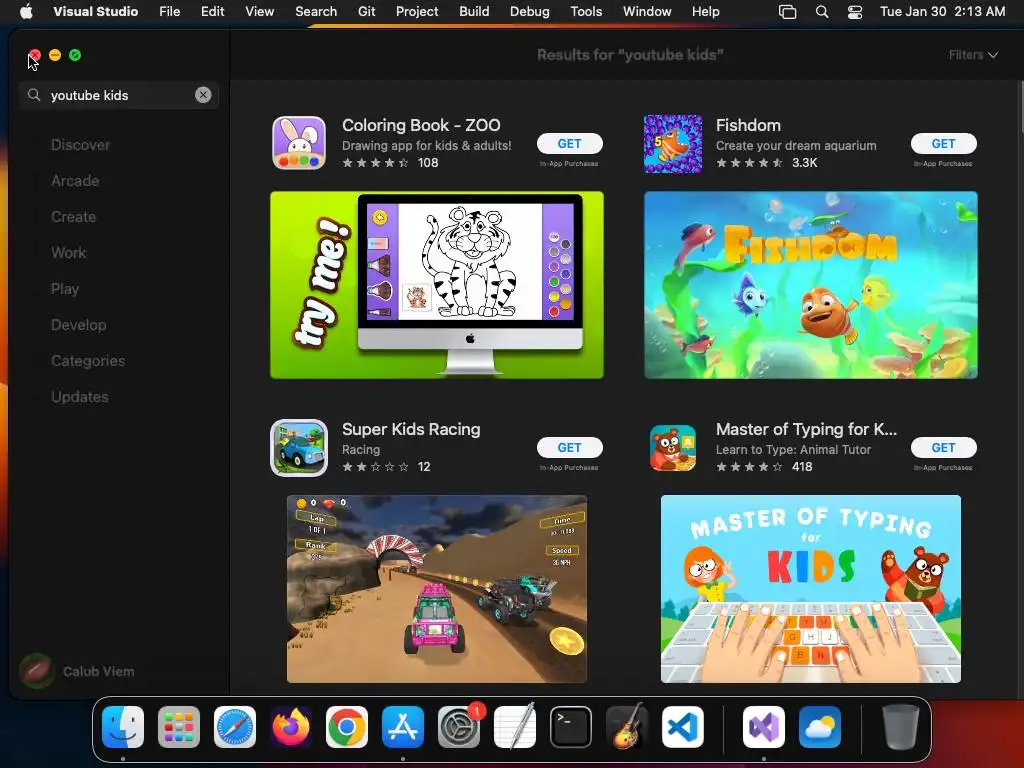
Task: Open the Debug menu
Action: tap(530, 11)
